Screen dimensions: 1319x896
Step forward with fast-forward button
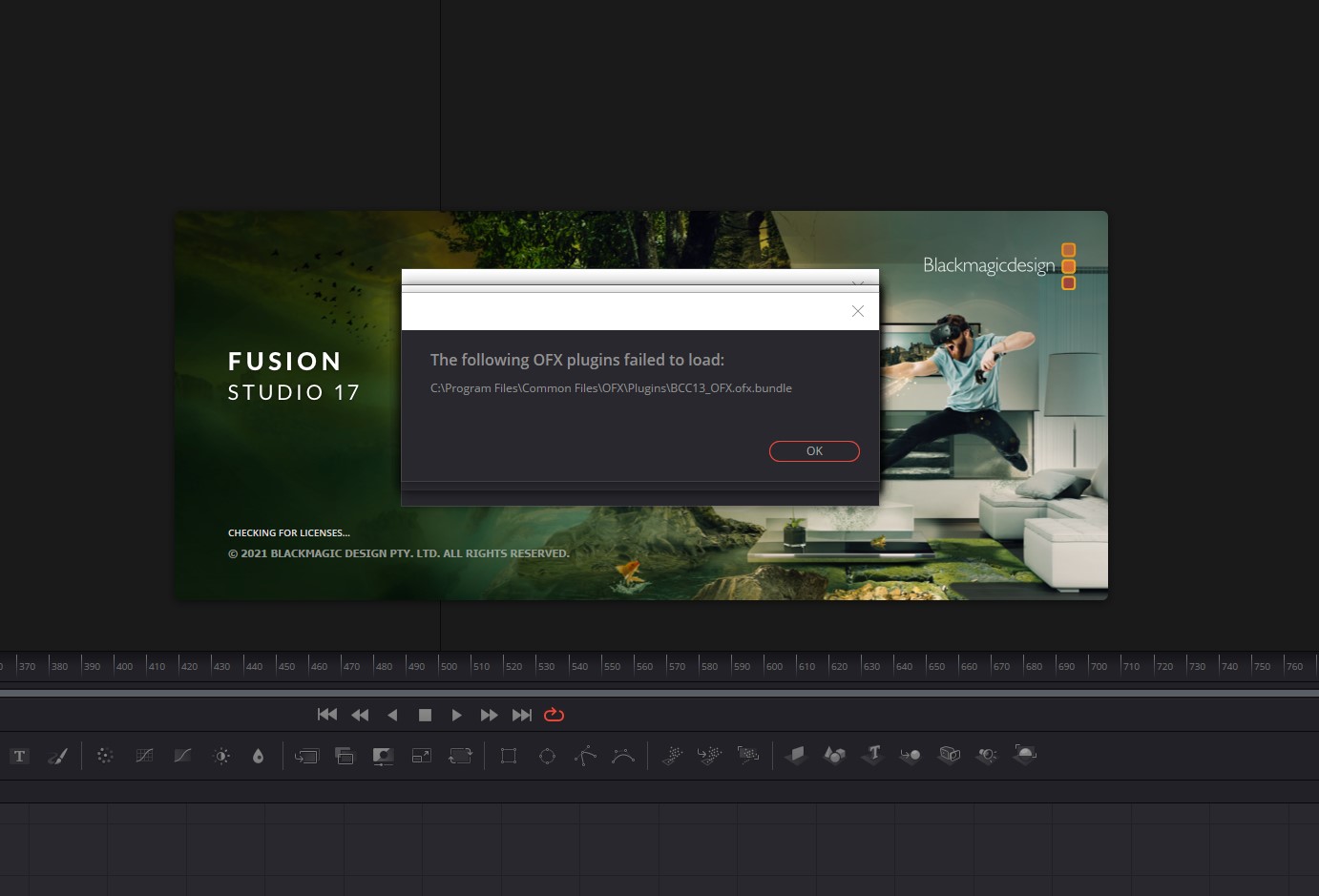[x=490, y=715]
